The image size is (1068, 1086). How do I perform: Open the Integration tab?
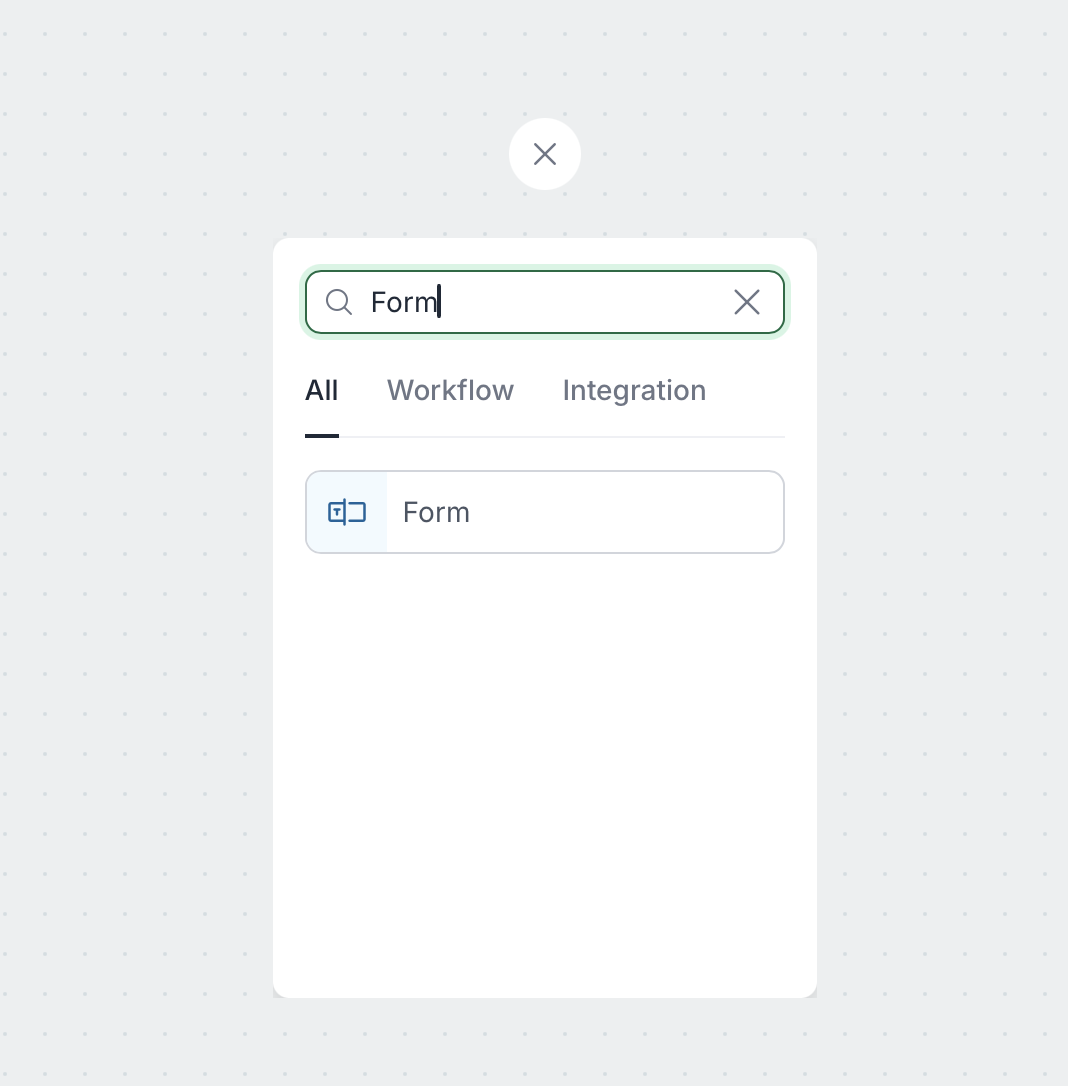(x=634, y=390)
